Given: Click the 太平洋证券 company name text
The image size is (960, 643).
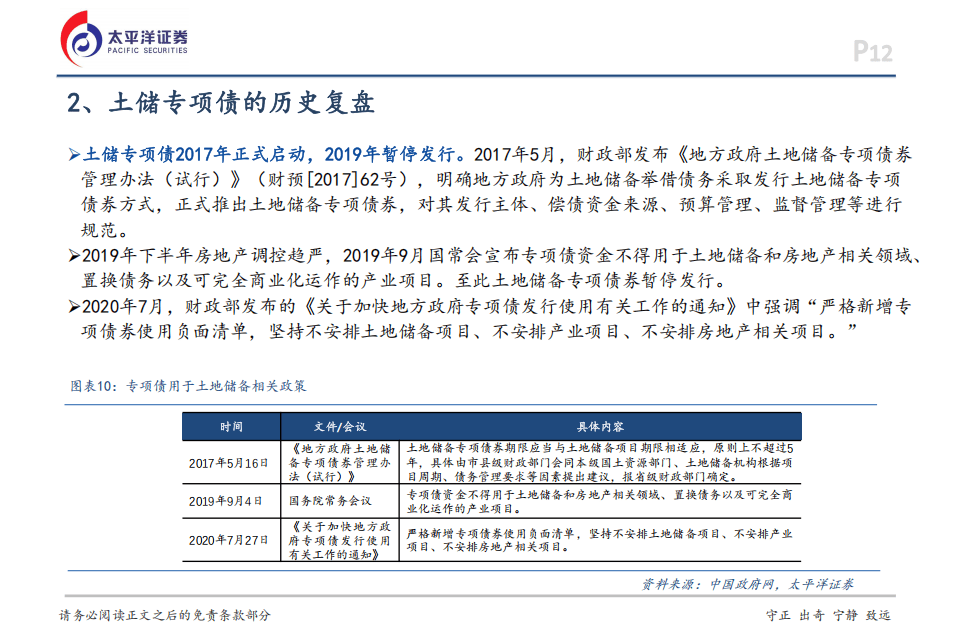Looking at the screenshot, I should tap(147, 34).
